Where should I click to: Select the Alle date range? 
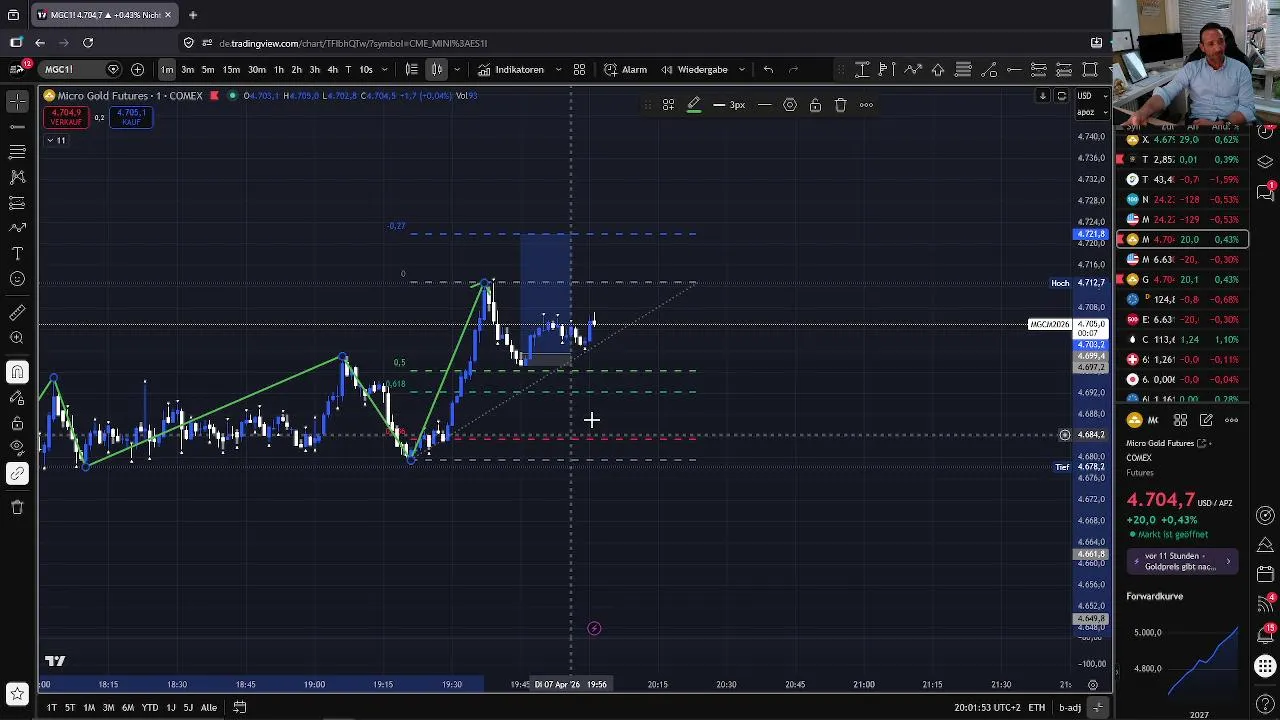(208, 707)
